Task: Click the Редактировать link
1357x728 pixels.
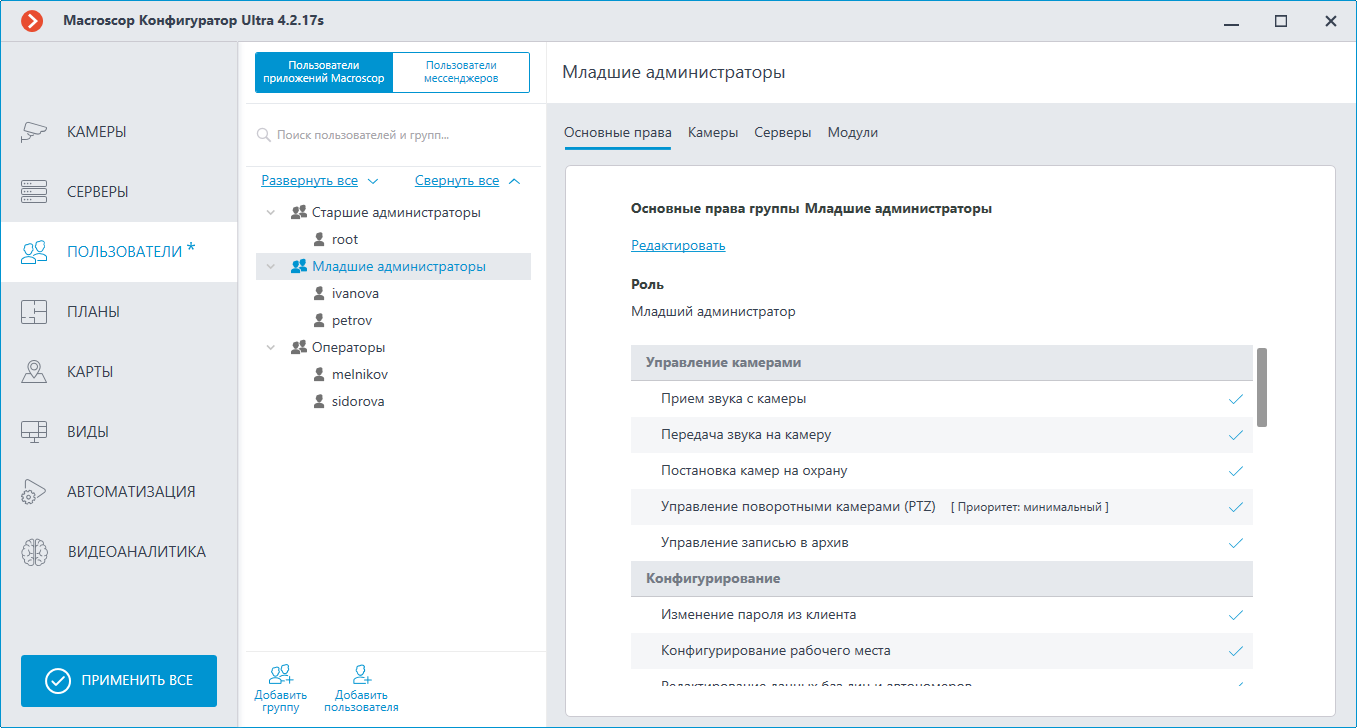Action: coord(678,245)
